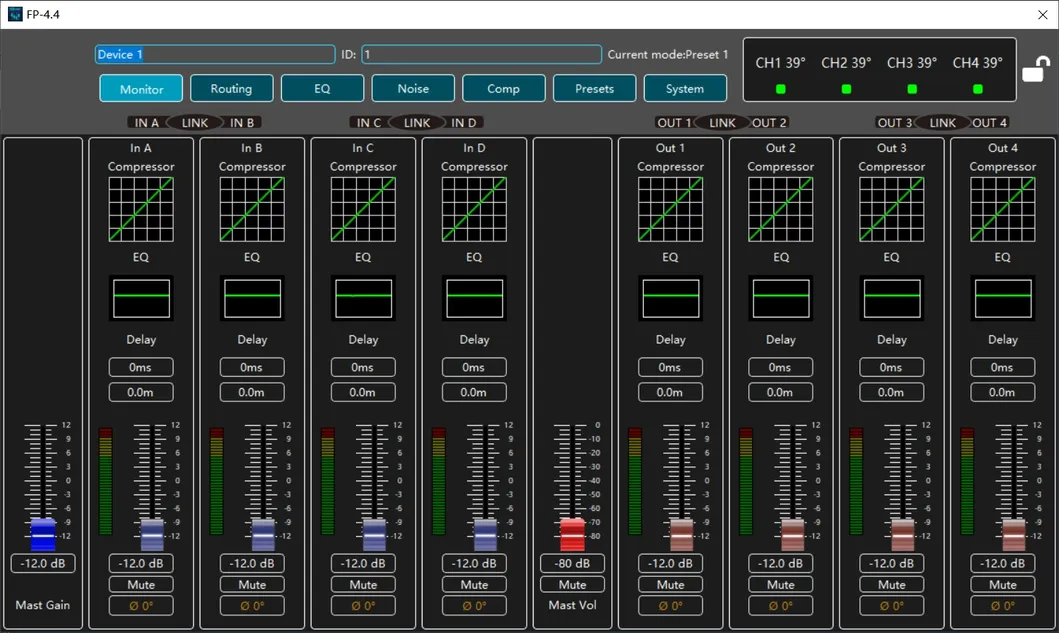Image resolution: width=1059 pixels, height=633 pixels.
Task: Toggle LINK between OUT 3 and OUT 4
Action: [x=941, y=122]
